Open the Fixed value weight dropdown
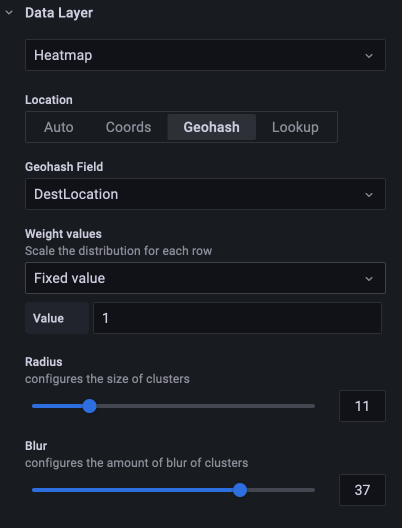The height and width of the screenshot is (528, 402). pyautogui.click(x=205, y=278)
